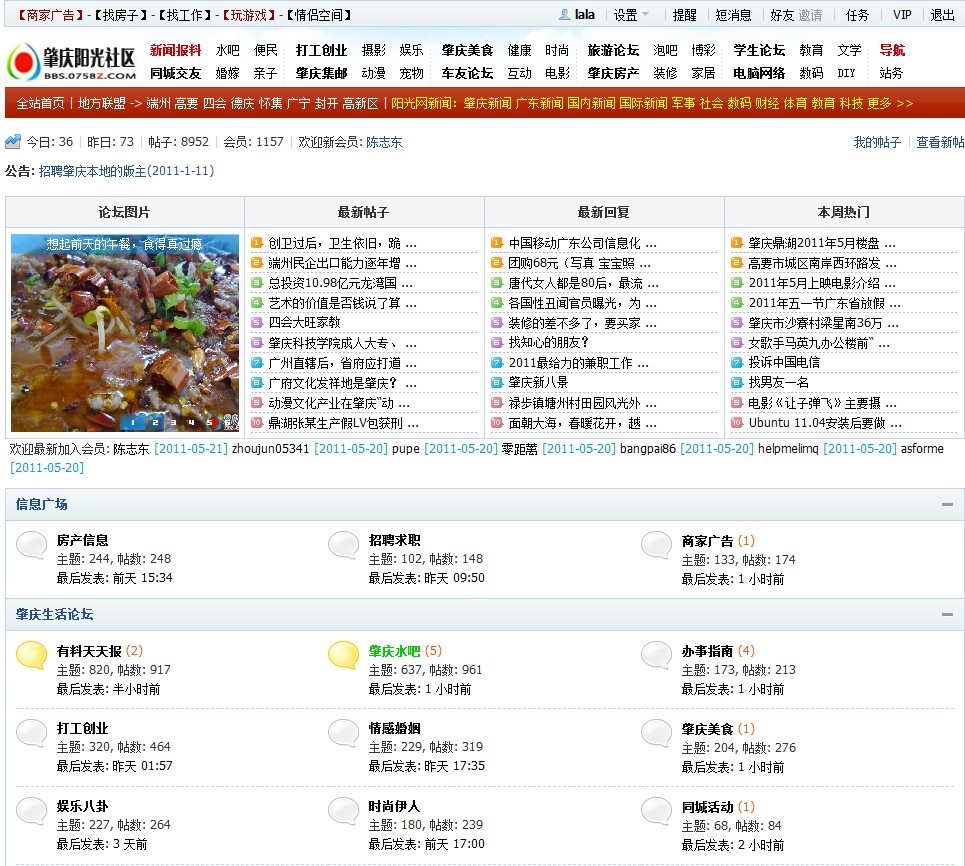The image size is (965, 866).
Task: Click the 打工创业 forum bubble icon
Action: (x=31, y=732)
